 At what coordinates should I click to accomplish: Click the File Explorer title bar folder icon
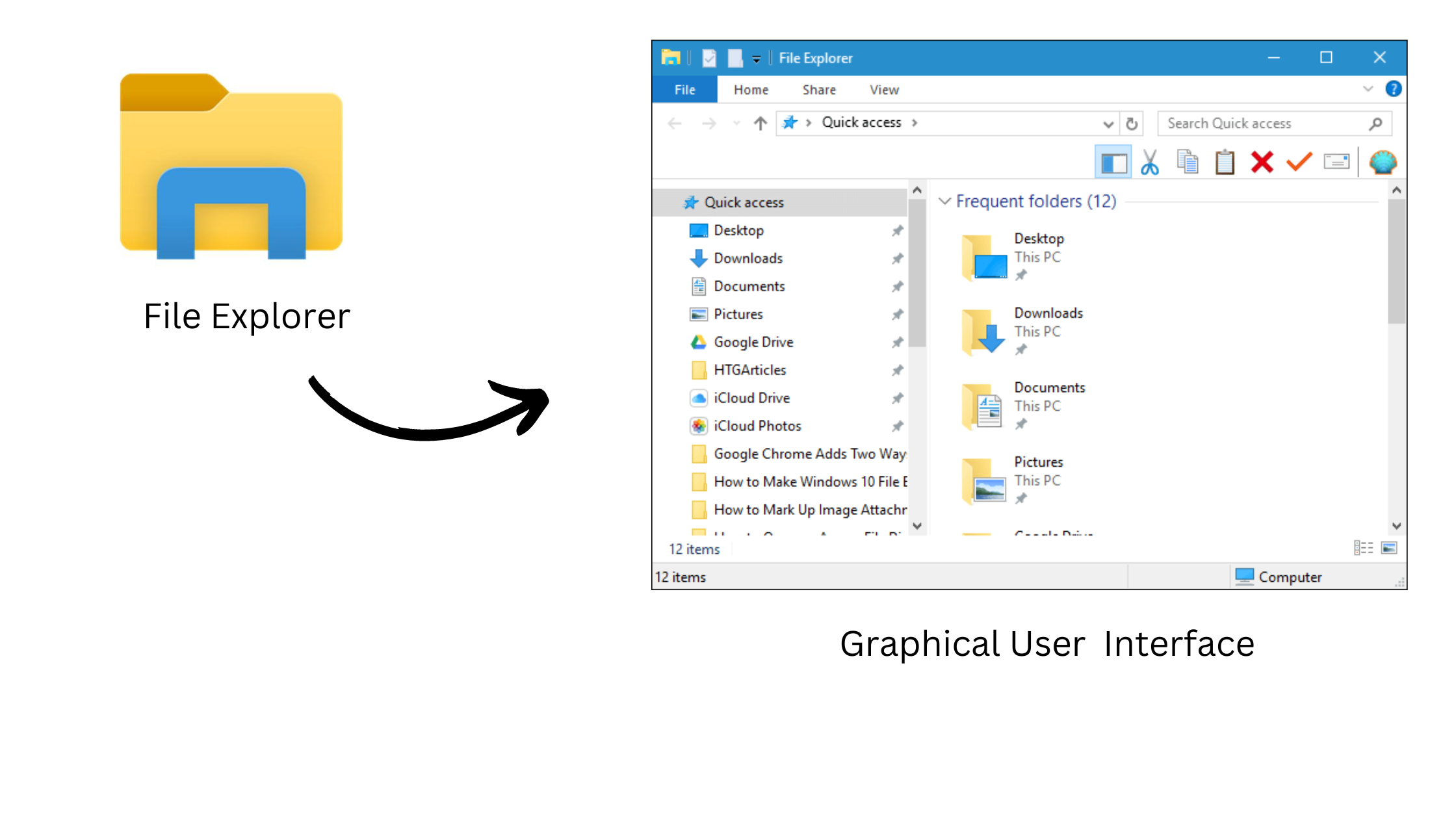(x=671, y=58)
